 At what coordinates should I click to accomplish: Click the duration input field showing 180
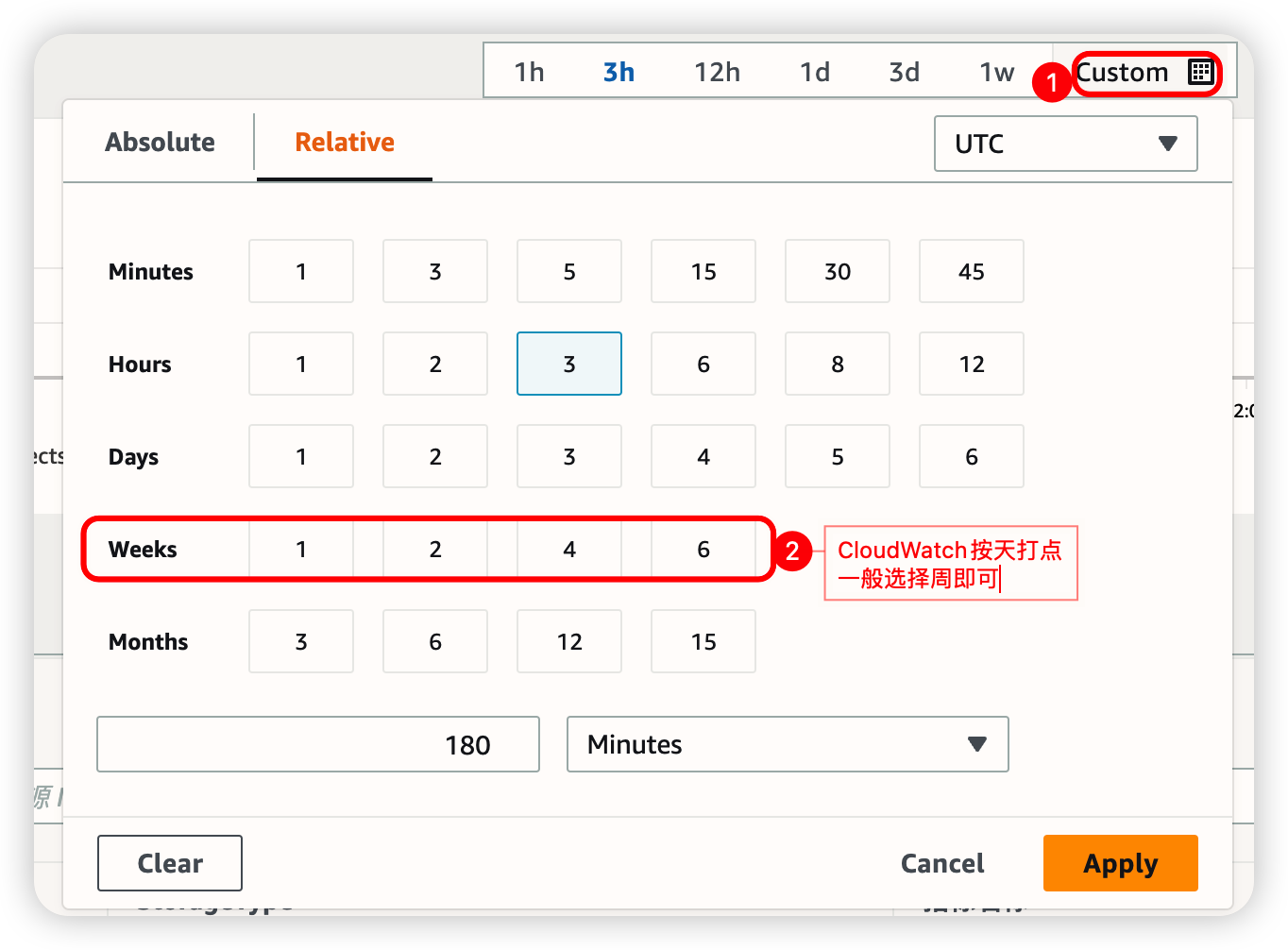317,744
